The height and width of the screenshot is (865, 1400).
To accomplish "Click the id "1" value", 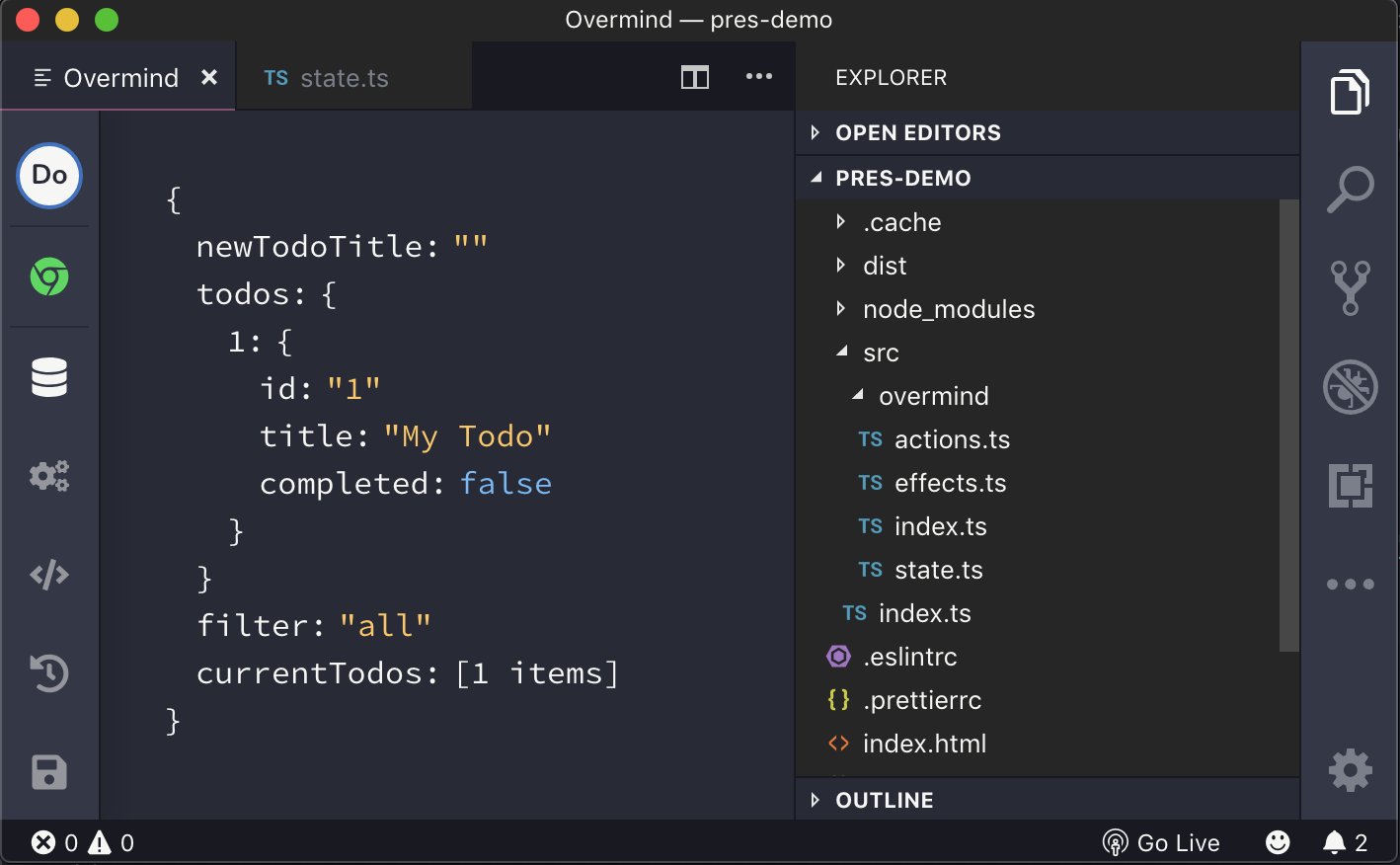I will [353, 388].
